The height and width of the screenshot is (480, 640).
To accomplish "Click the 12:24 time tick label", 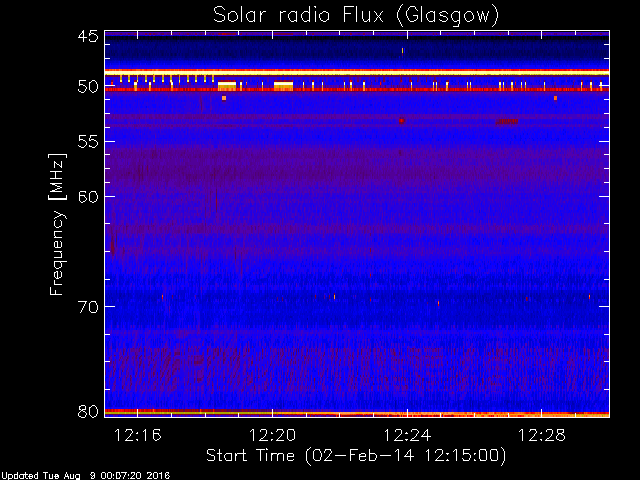I will [x=407, y=436].
